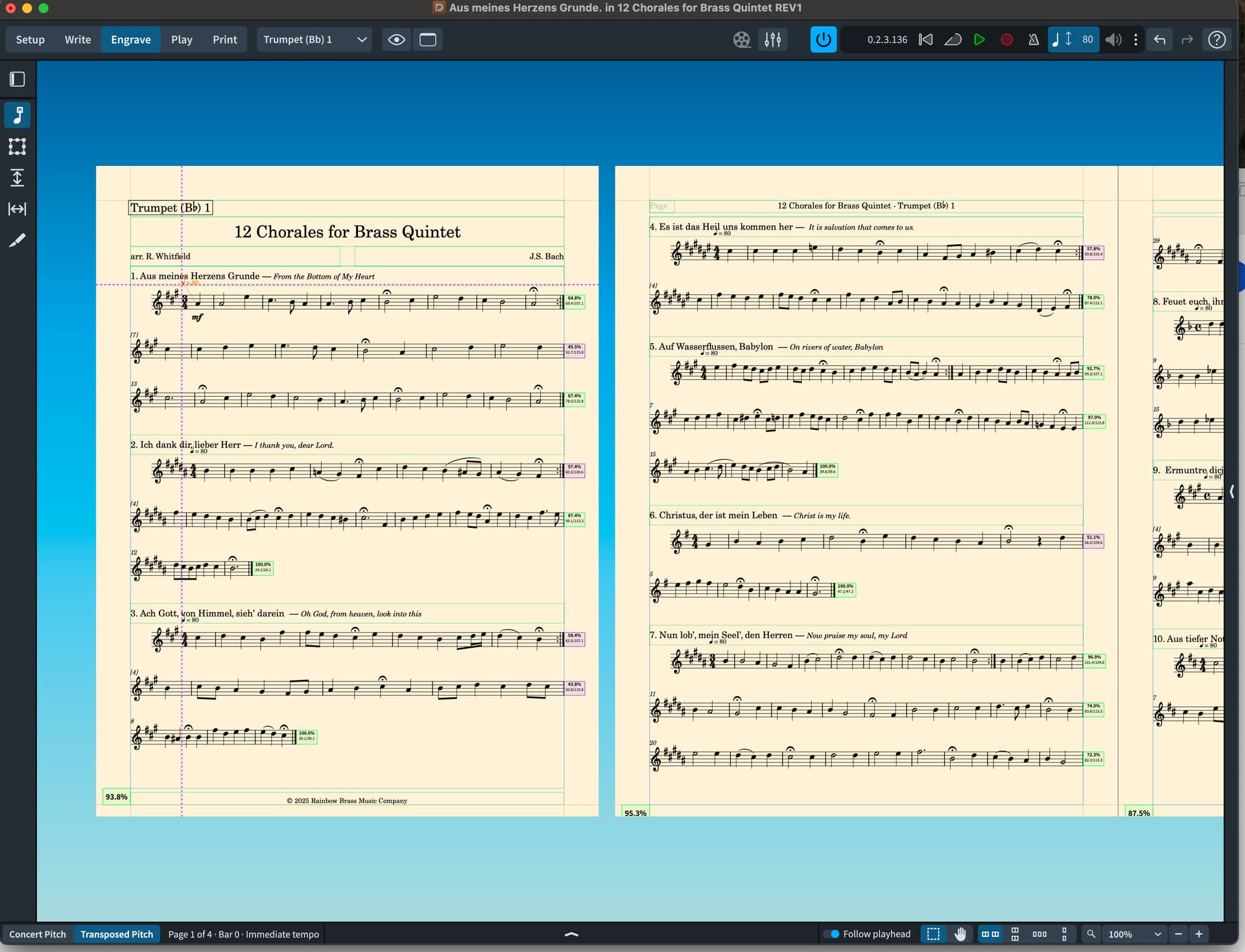Select the Frames tool
The width and height of the screenshot is (1245, 952).
18,147
